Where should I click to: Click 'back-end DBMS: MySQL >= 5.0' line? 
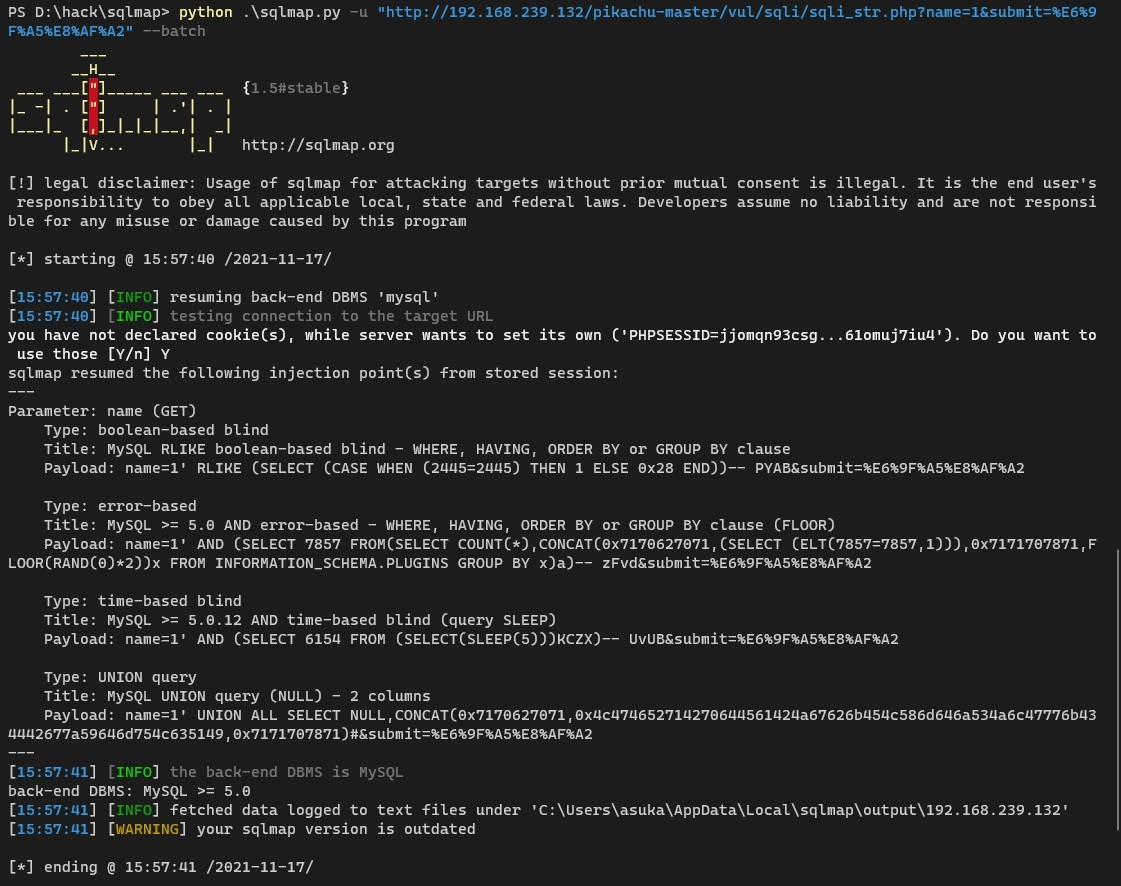click(129, 791)
